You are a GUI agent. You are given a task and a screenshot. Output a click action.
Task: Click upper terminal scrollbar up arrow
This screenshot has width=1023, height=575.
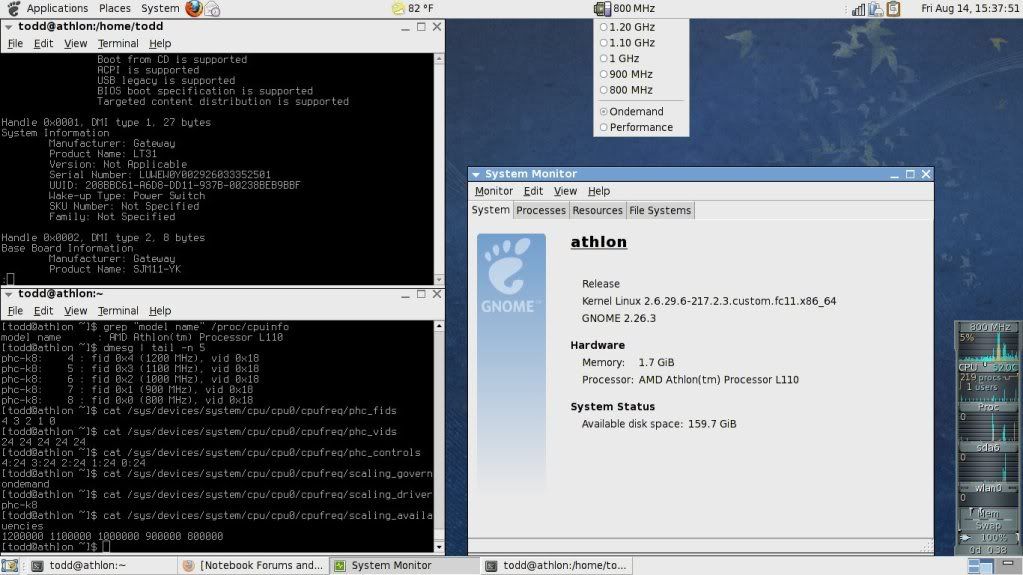click(x=439, y=59)
